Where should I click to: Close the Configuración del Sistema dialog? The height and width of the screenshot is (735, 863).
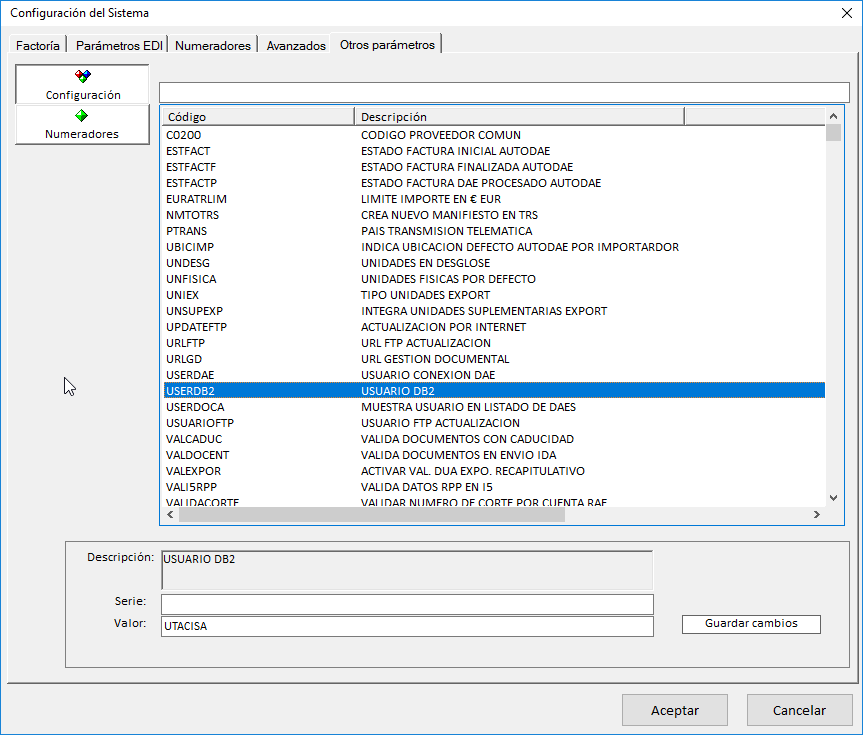point(844,12)
